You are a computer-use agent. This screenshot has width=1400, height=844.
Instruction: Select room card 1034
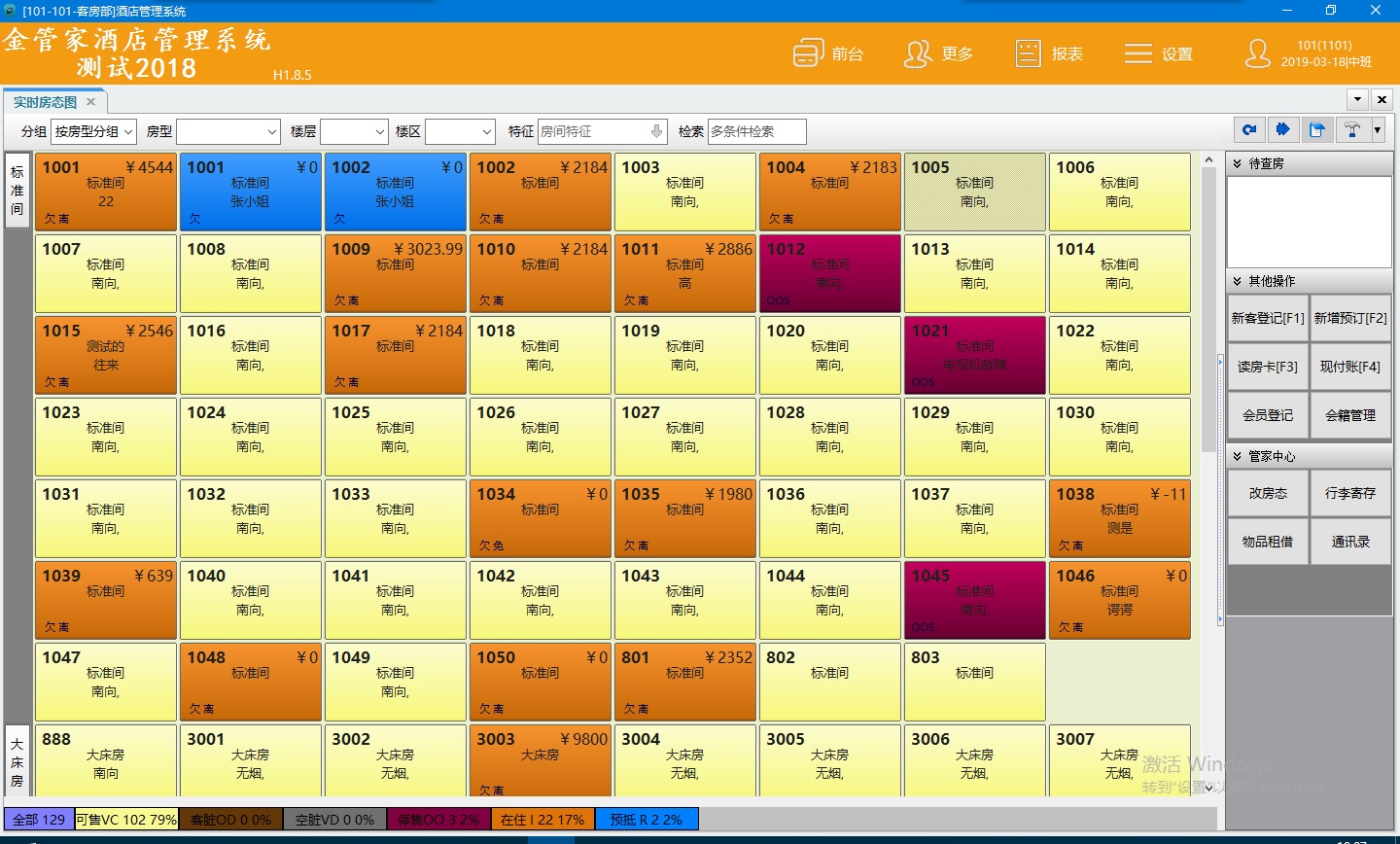tap(541, 518)
